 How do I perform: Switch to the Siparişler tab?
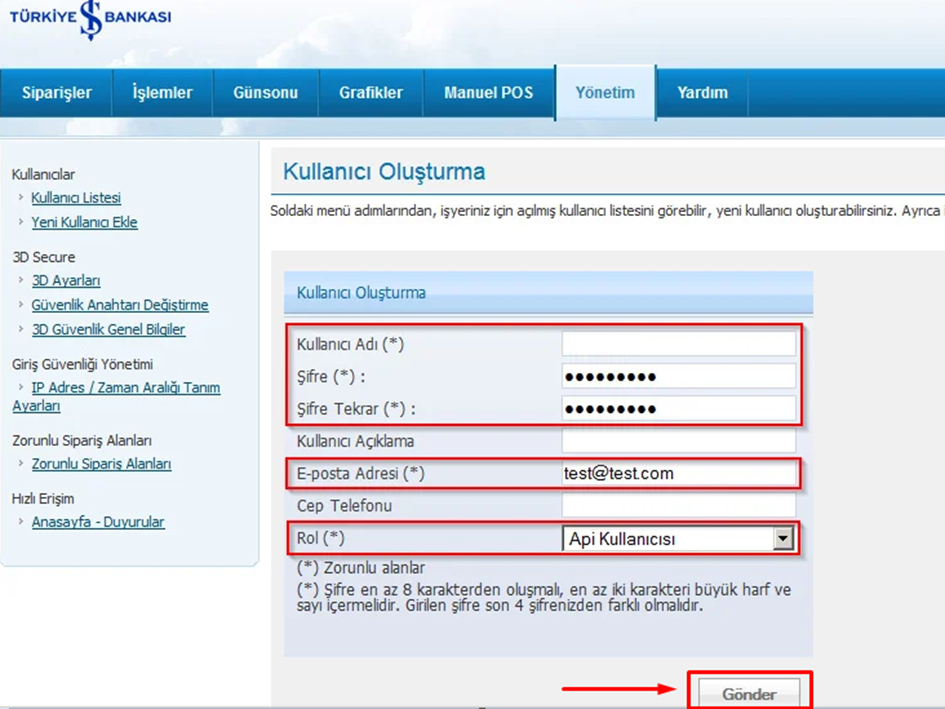[x=55, y=92]
